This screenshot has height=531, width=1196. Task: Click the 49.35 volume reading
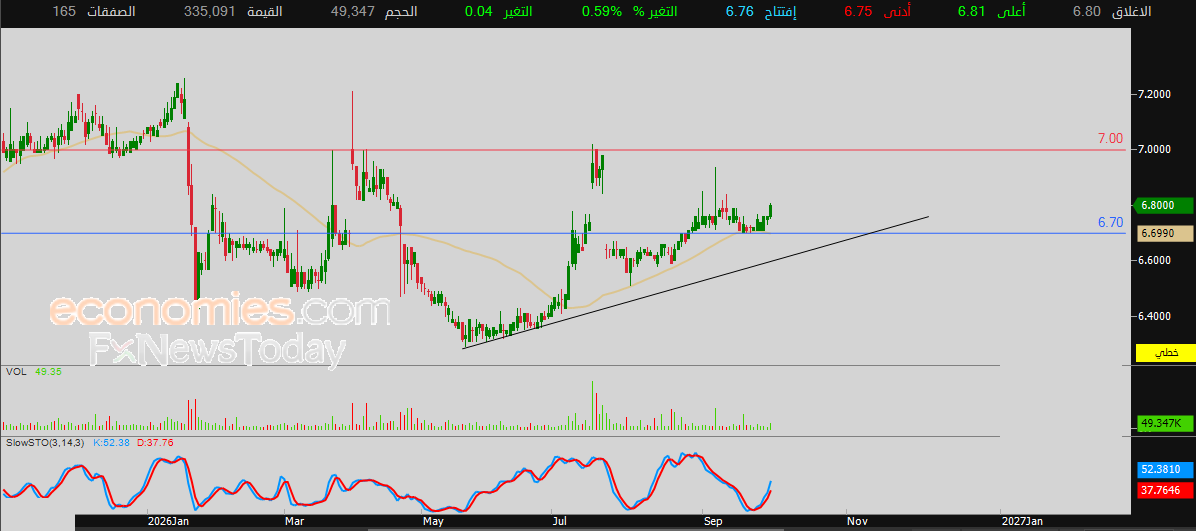coord(47,372)
